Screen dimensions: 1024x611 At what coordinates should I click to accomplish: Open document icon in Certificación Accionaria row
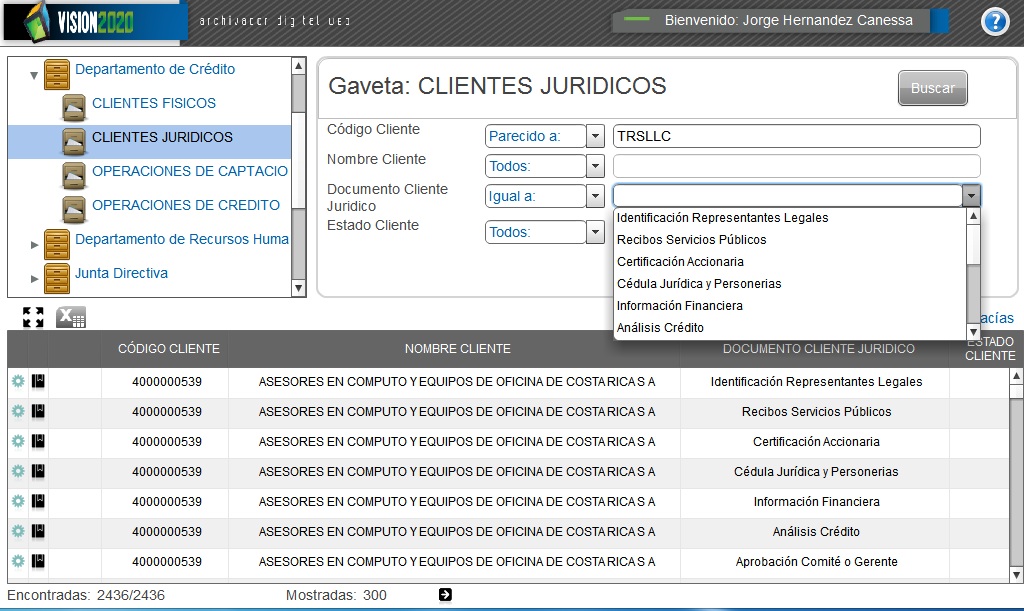[x=39, y=441]
